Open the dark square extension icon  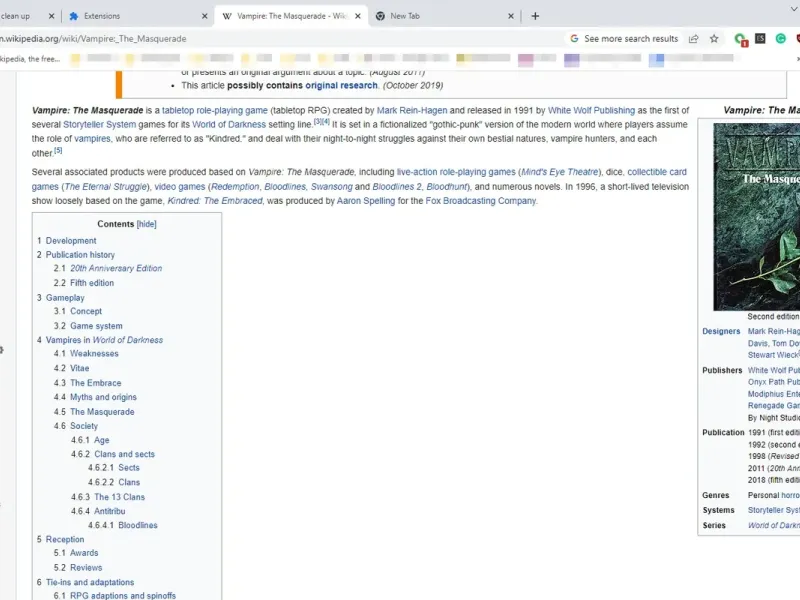(760, 39)
